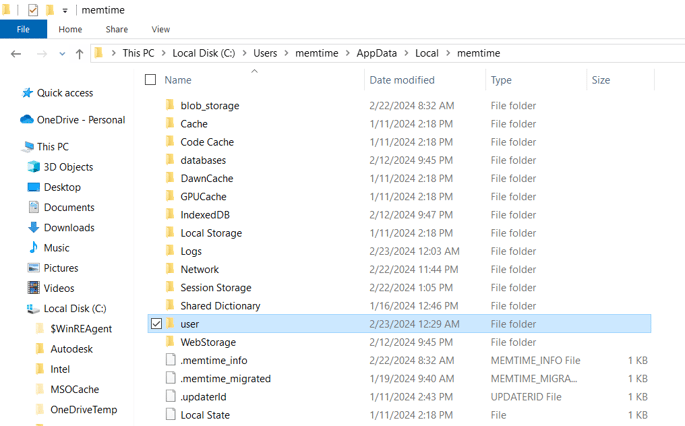Click the WebStorage folder icon
Image resolution: width=685 pixels, height=426 pixels.
pos(170,342)
